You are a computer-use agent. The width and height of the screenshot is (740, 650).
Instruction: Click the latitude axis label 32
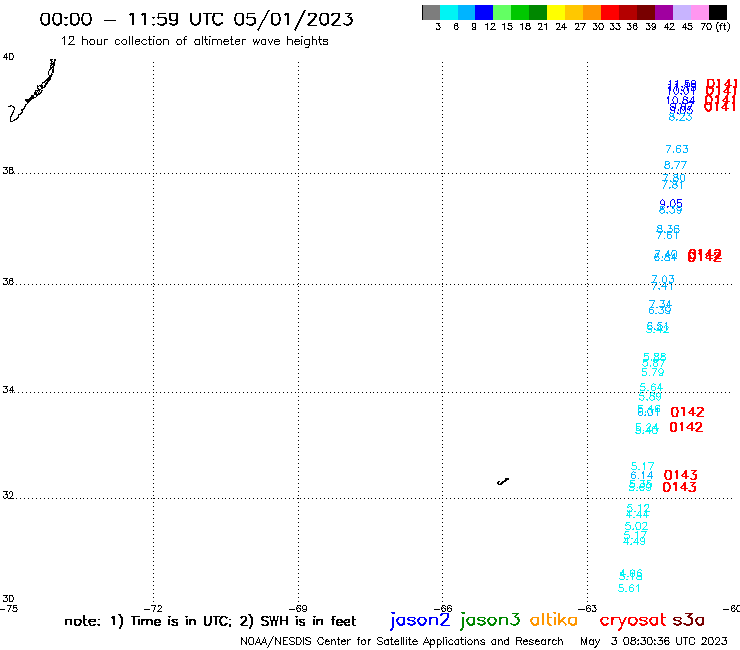pos(8,495)
